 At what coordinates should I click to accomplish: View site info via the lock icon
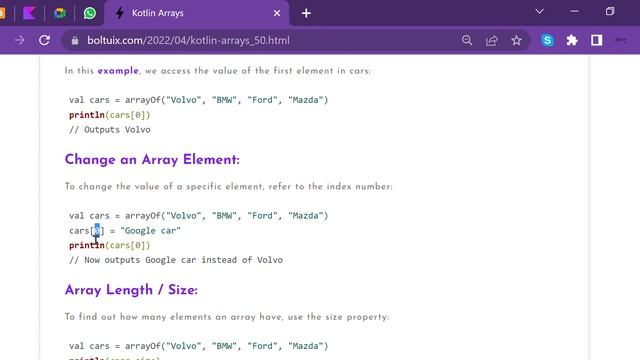pyautogui.click(x=75, y=40)
